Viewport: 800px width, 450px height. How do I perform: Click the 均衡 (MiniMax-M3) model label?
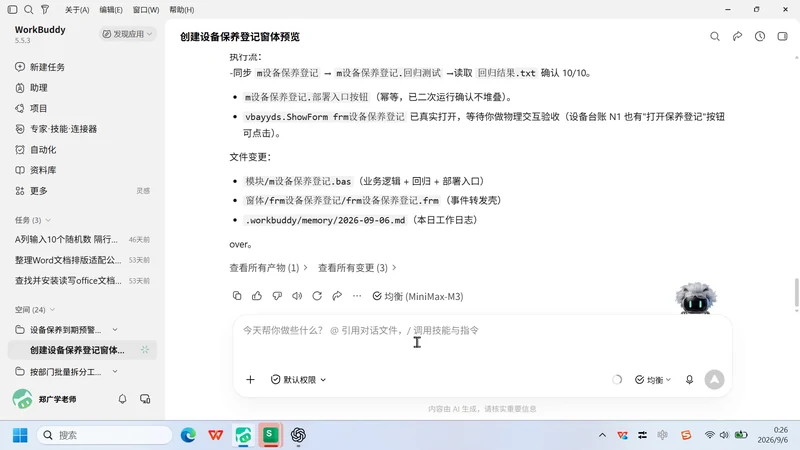[x=418, y=296]
